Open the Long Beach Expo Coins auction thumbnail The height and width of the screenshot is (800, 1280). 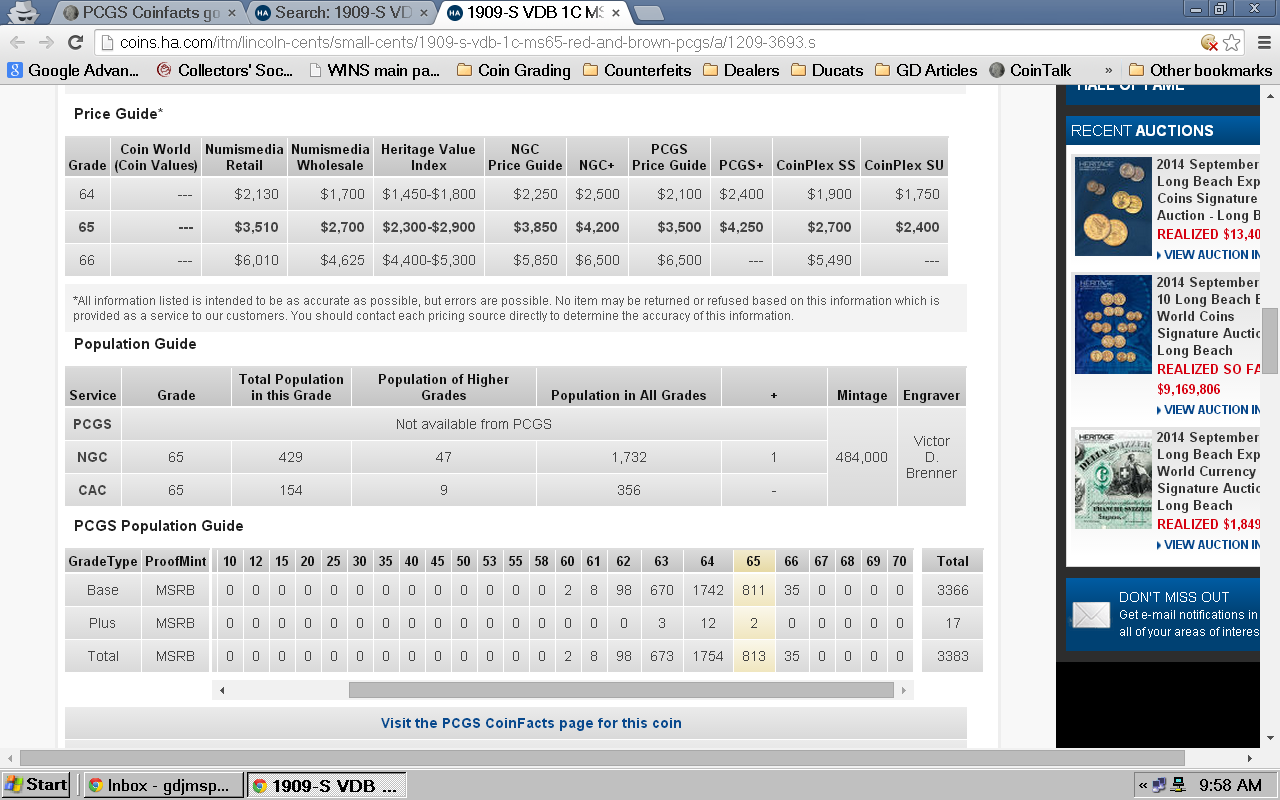pyautogui.click(x=1113, y=206)
